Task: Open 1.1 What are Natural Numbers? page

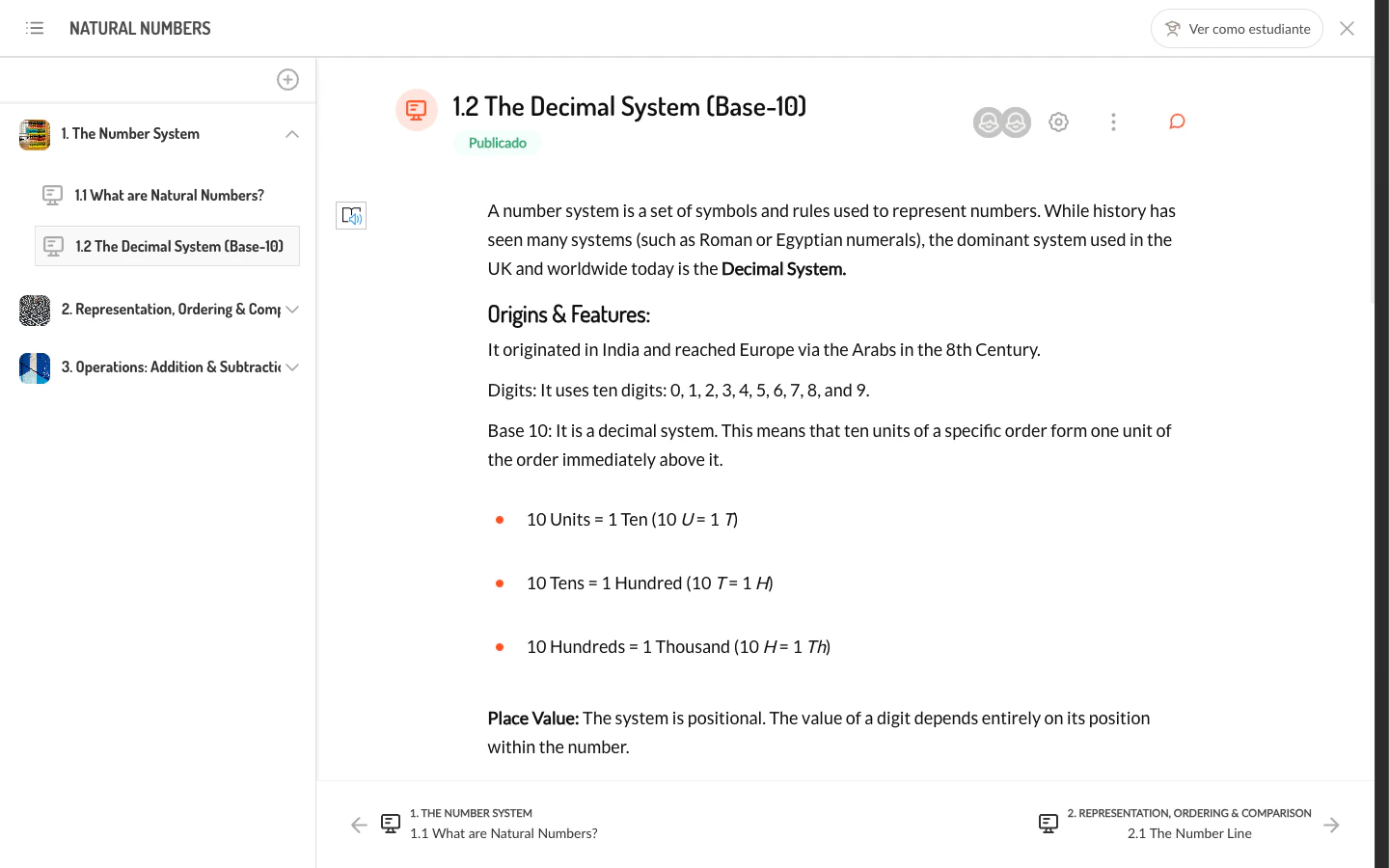Action: coord(170,196)
